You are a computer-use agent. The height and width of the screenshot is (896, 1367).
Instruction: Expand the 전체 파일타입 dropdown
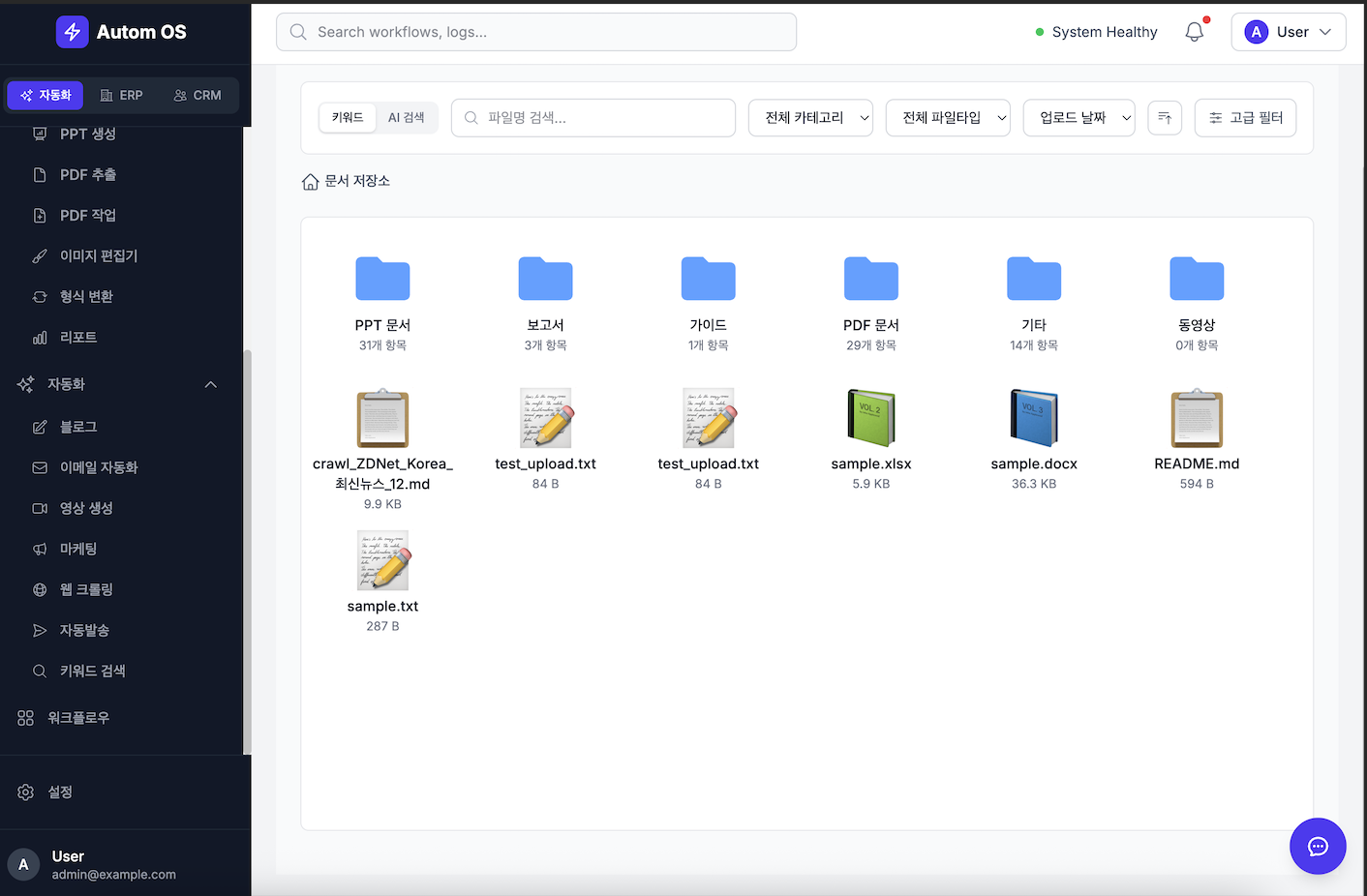(x=948, y=118)
